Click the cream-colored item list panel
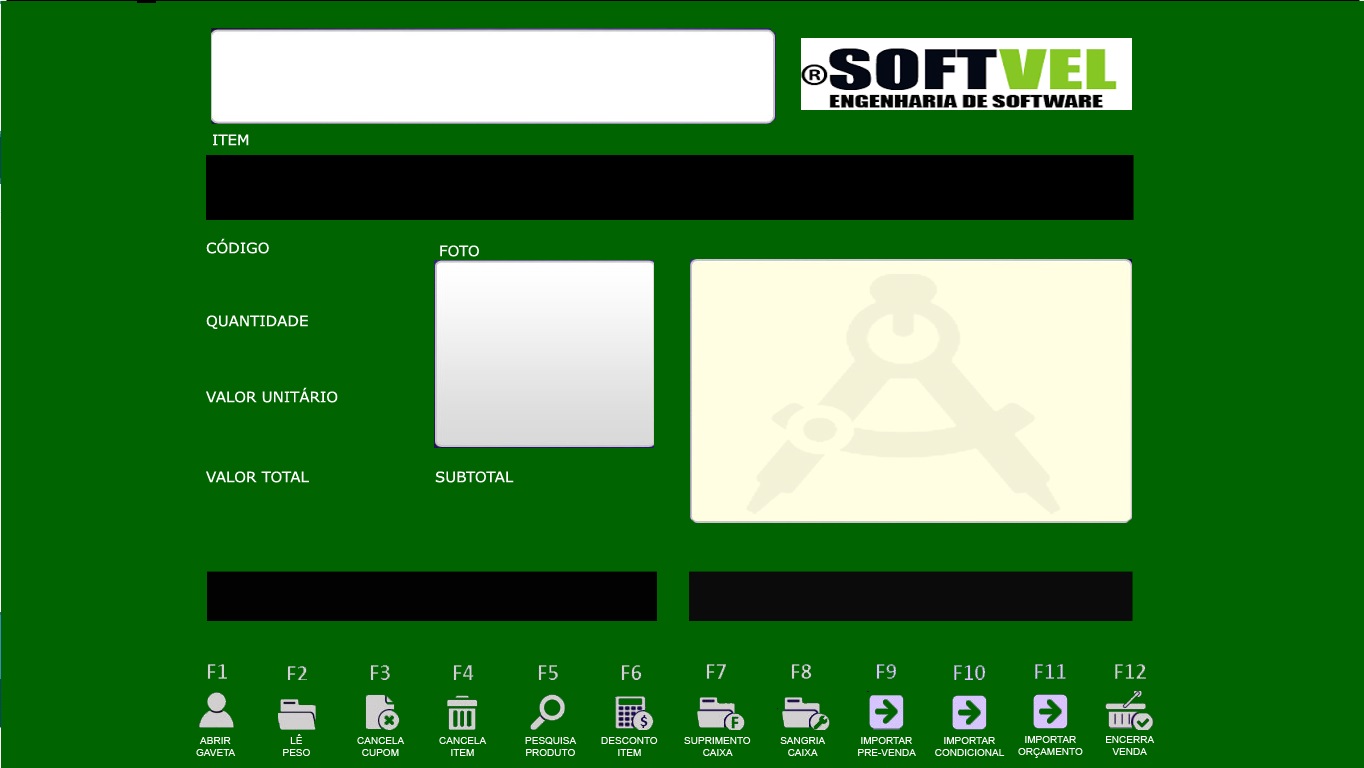 [911, 391]
